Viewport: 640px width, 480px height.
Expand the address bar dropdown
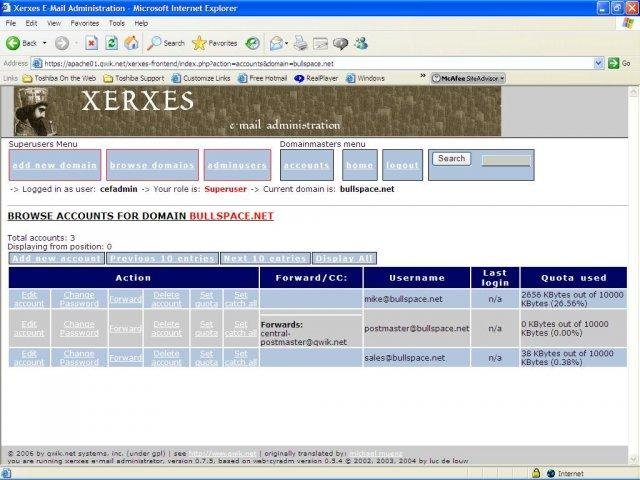[x=599, y=63]
